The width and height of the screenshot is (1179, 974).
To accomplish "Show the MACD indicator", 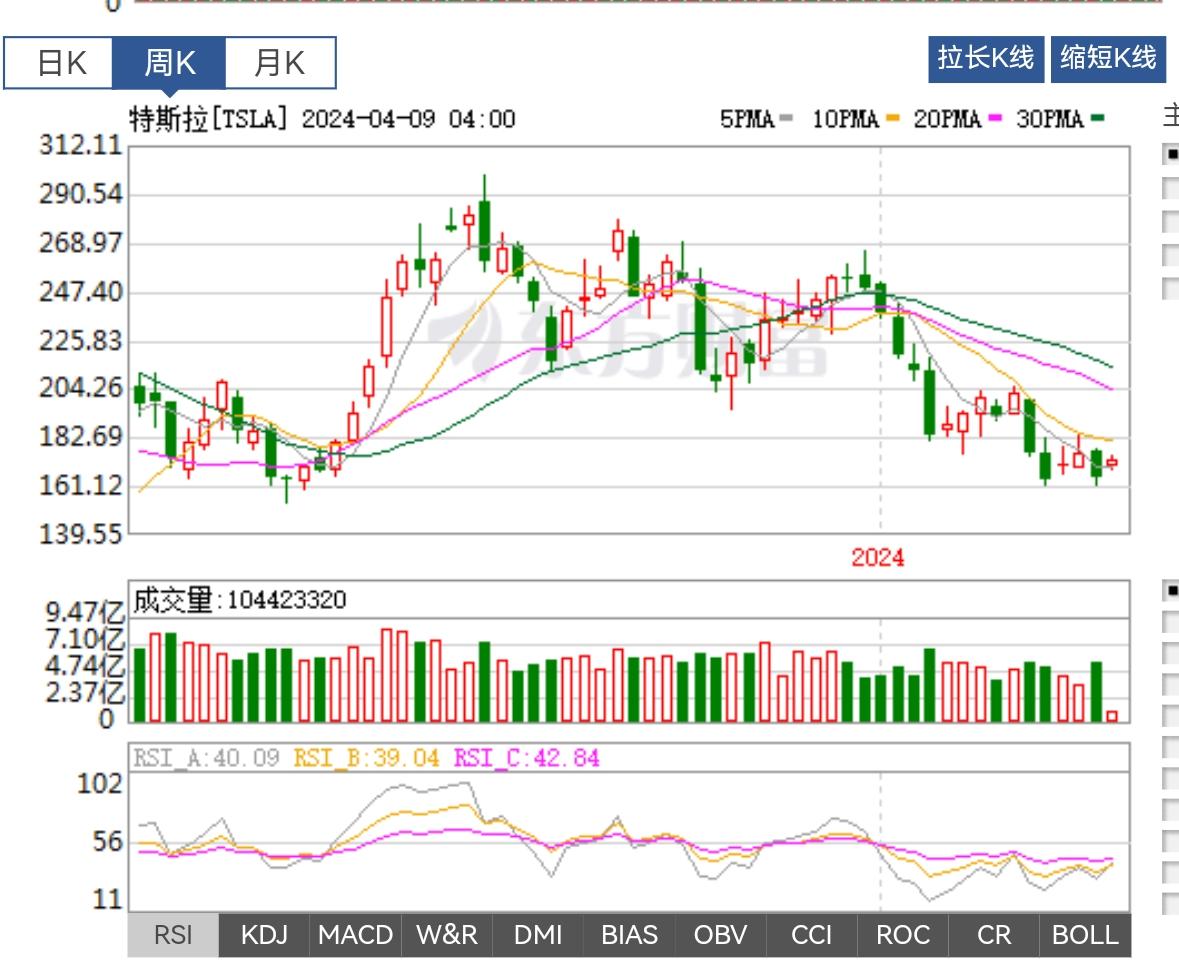I will pyautogui.click(x=356, y=935).
